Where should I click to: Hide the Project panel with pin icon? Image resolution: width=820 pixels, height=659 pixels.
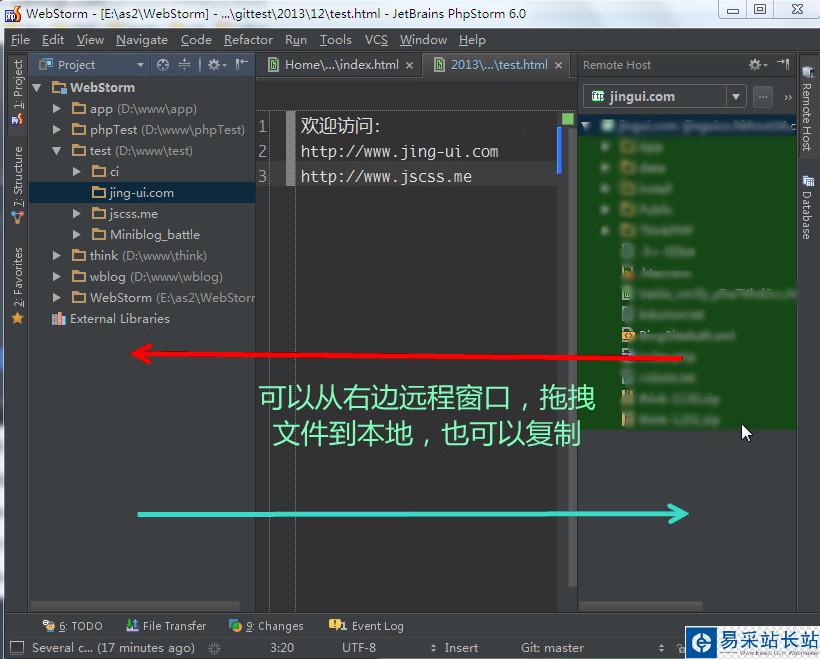point(241,64)
